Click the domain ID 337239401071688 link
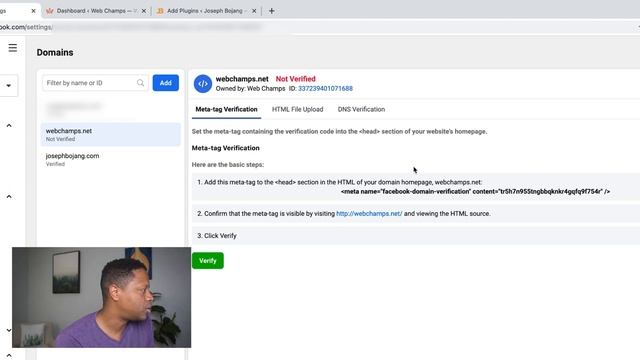This screenshot has height=360, width=640. coord(325,89)
